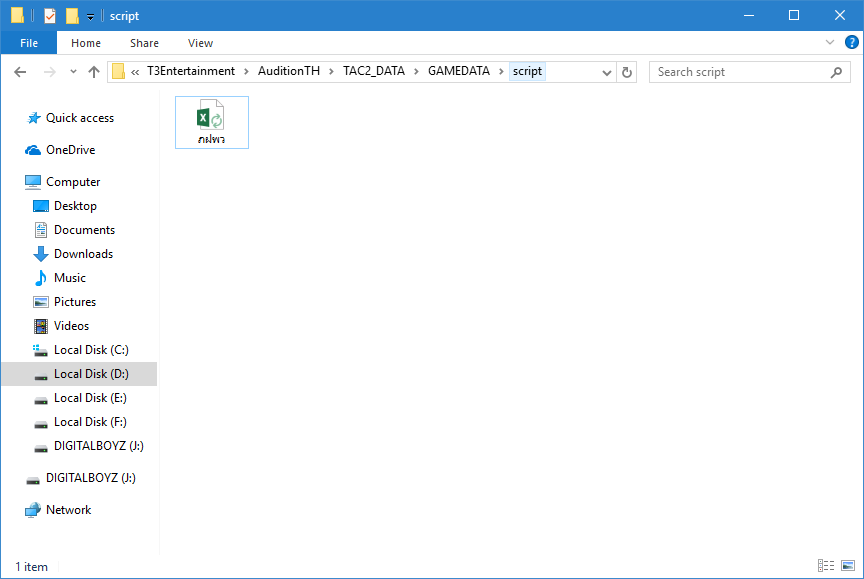864x579 pixels.
Task: Navigate up one folder level
Action: pos(94,72)
